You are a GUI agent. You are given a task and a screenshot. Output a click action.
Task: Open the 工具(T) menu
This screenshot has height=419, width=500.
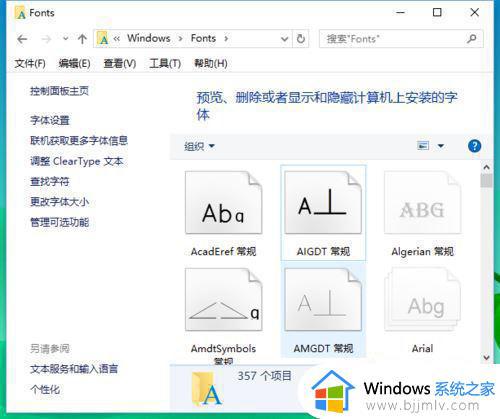165,63
